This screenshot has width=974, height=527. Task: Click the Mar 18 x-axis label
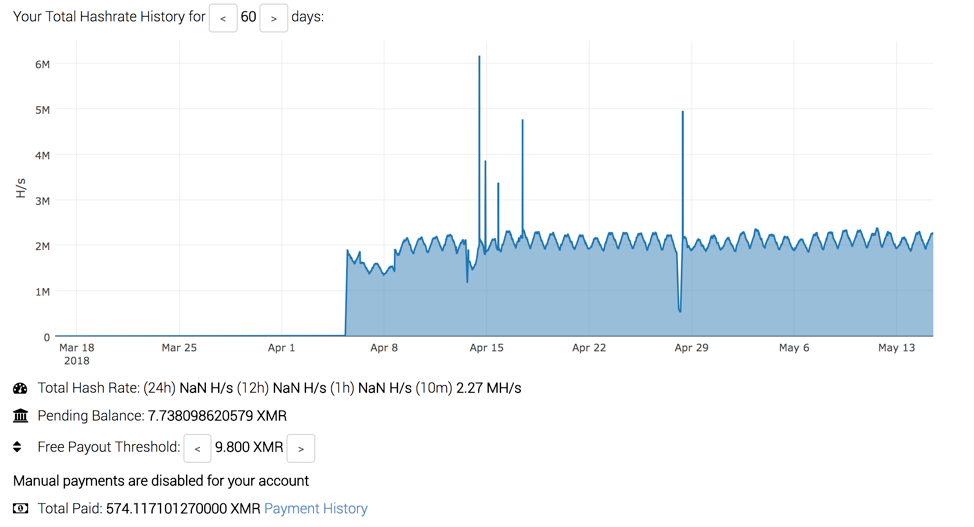(76, 348)
